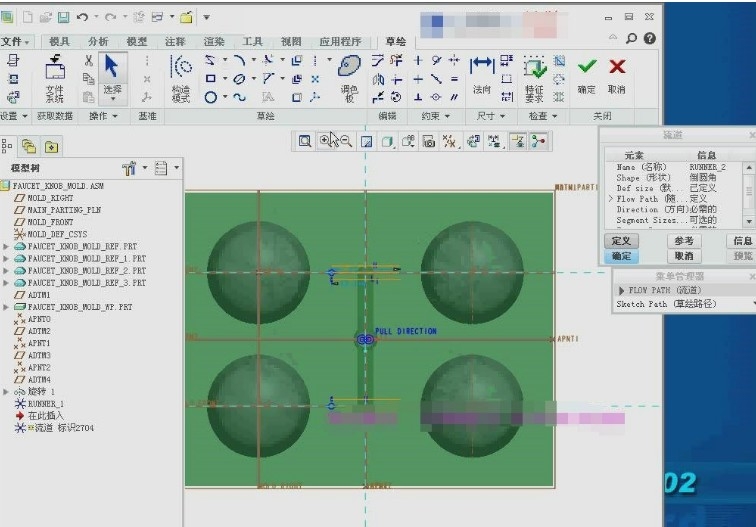
Task: Click the Cut scissors icon
Action: 88,60
